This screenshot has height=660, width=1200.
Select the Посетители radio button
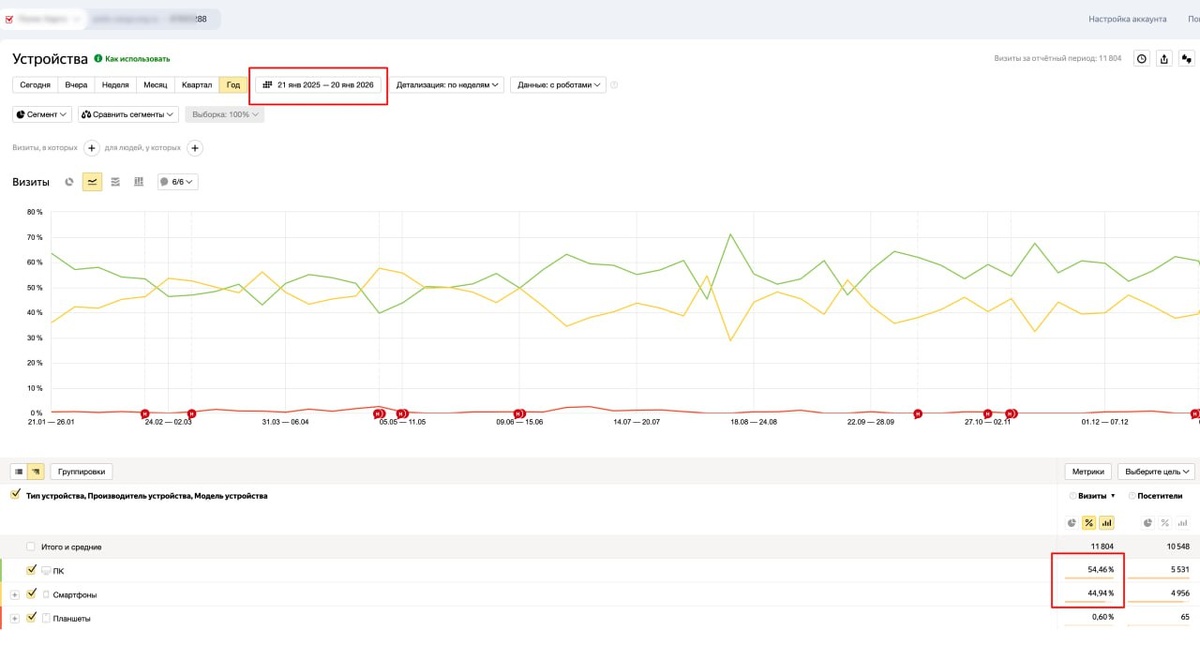1131,496
